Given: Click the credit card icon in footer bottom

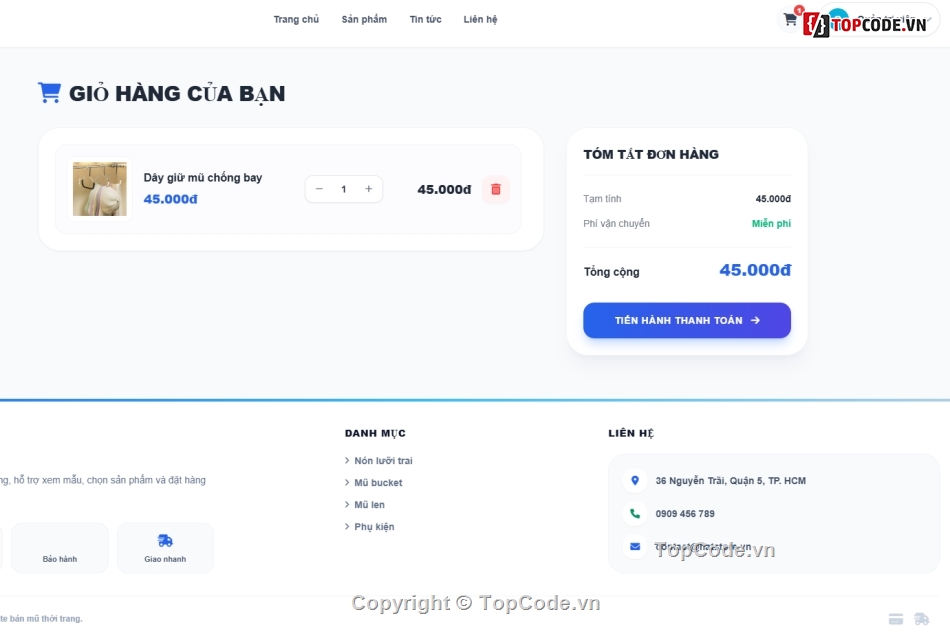Looking at the screenshot, I should (896, 619).
